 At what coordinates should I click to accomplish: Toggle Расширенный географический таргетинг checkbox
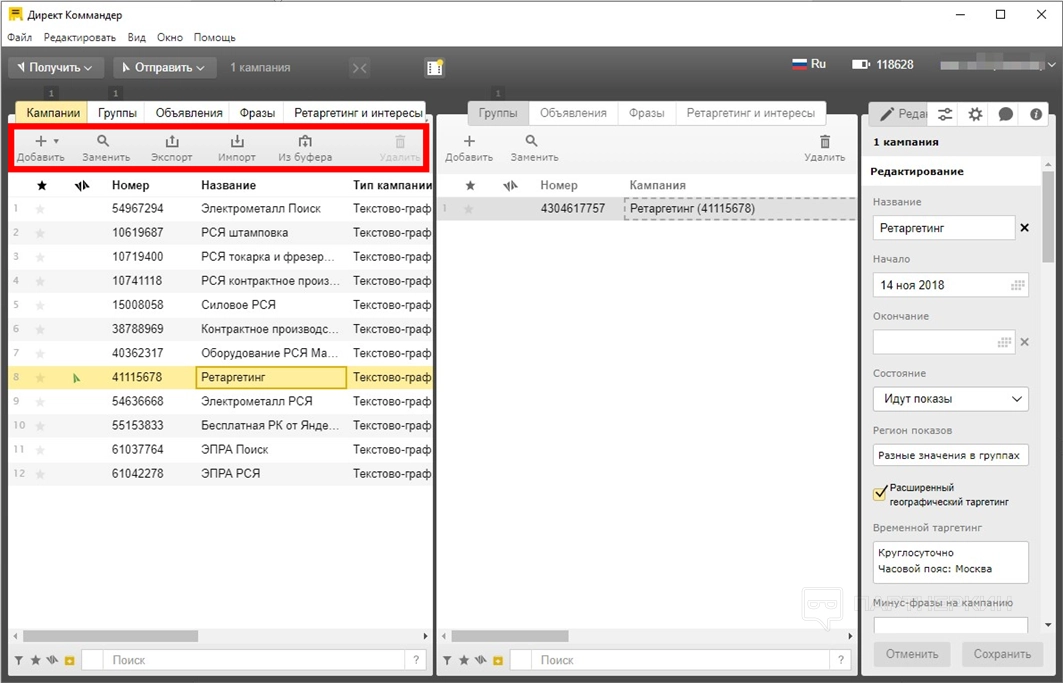pyautogui.click(x=880, y=494)
